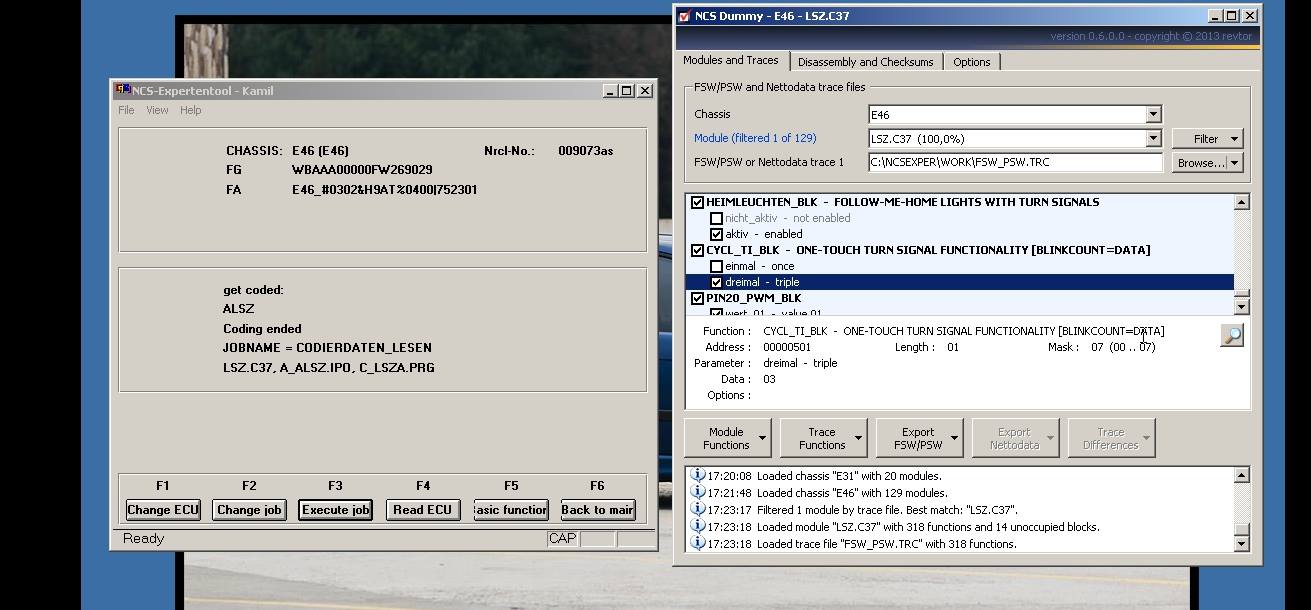Expand the Module Functions dropdown arrow

pyautogui.click(x=762, y=438)
